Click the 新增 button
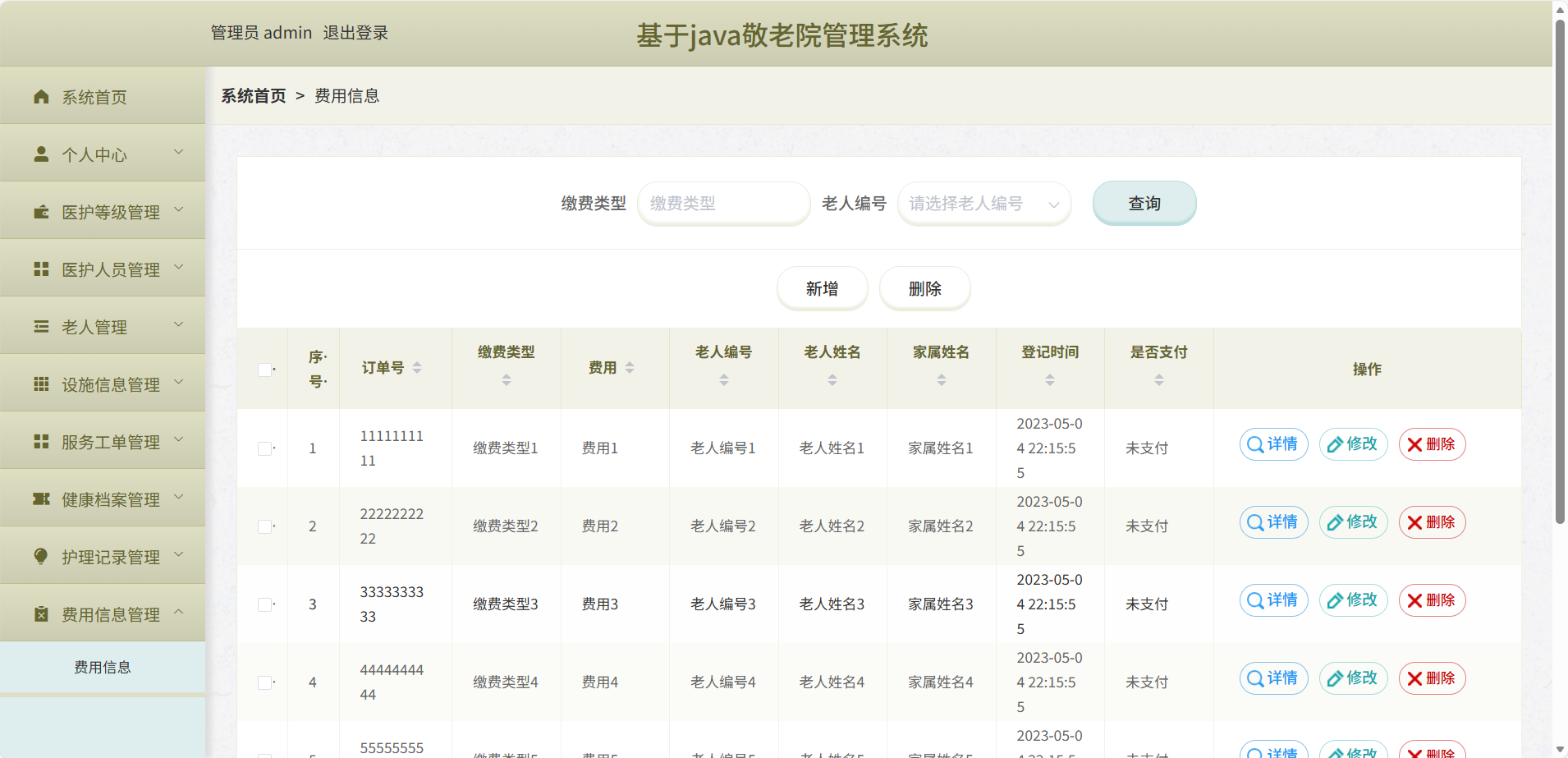The height and width of the screenshot is (758, 1568). click(x=822, y=288)
